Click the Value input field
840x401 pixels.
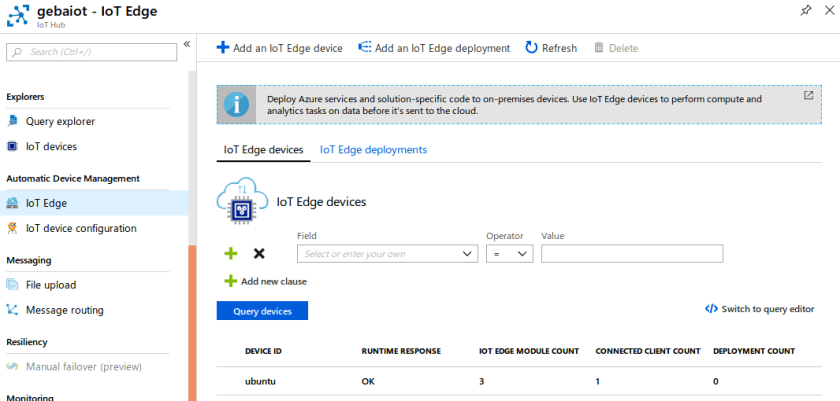[631, 254]
